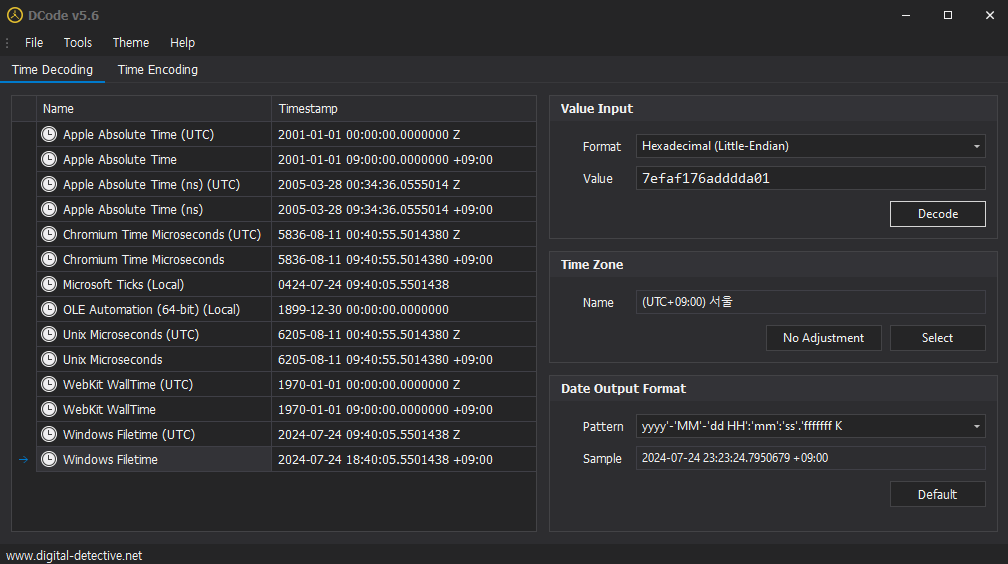Viewport: 1008px width, 564px height.
Task: Click the Name column header
Action: click(154, 109)
